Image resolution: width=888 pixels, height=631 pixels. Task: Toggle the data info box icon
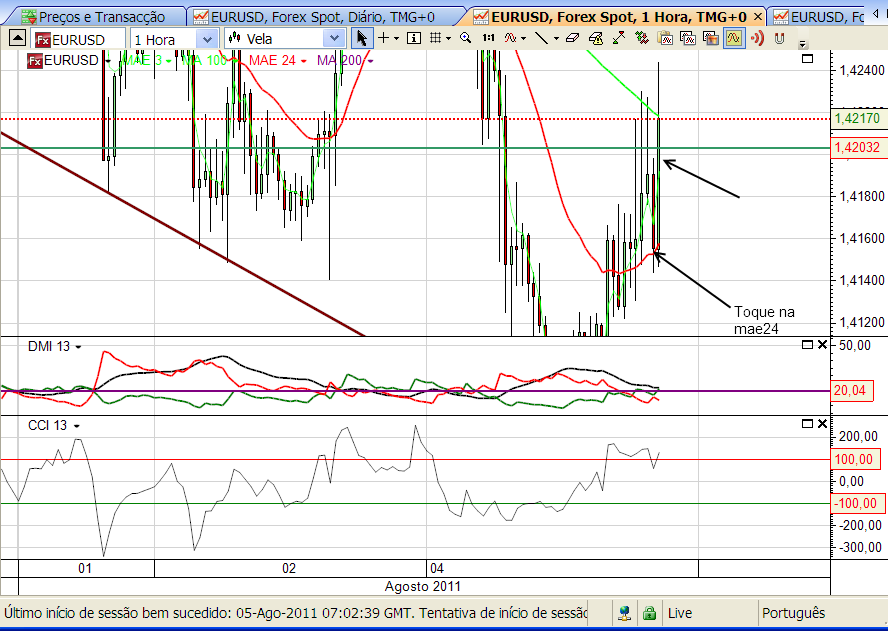click(x=414, y=39)
